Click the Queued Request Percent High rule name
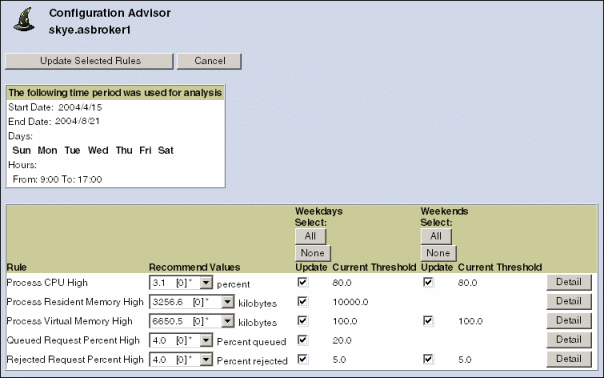This screenshot has width=604, height=378. point(73,341)
